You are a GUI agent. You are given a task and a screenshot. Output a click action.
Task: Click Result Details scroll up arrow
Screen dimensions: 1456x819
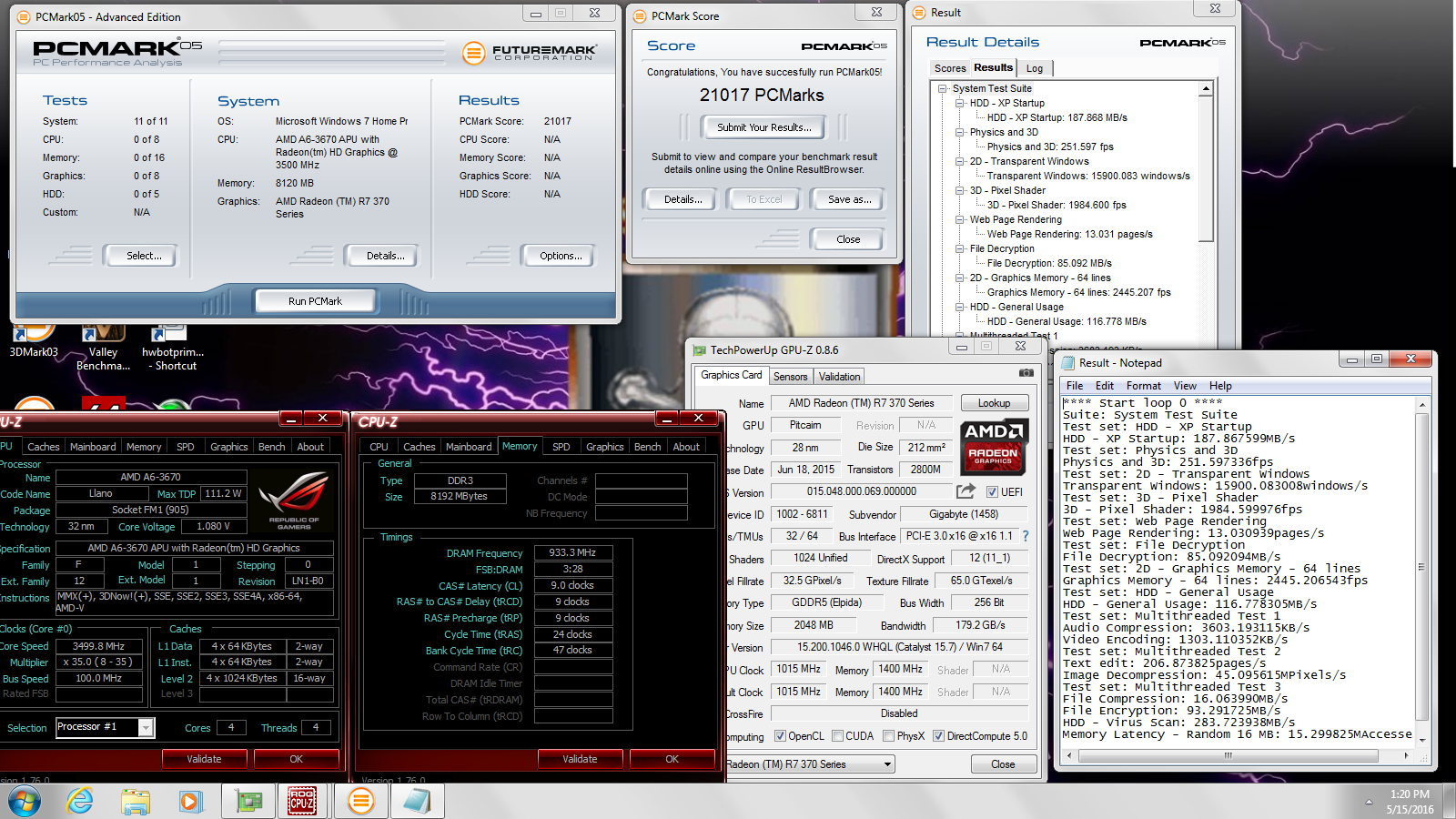click(1206, 88)
